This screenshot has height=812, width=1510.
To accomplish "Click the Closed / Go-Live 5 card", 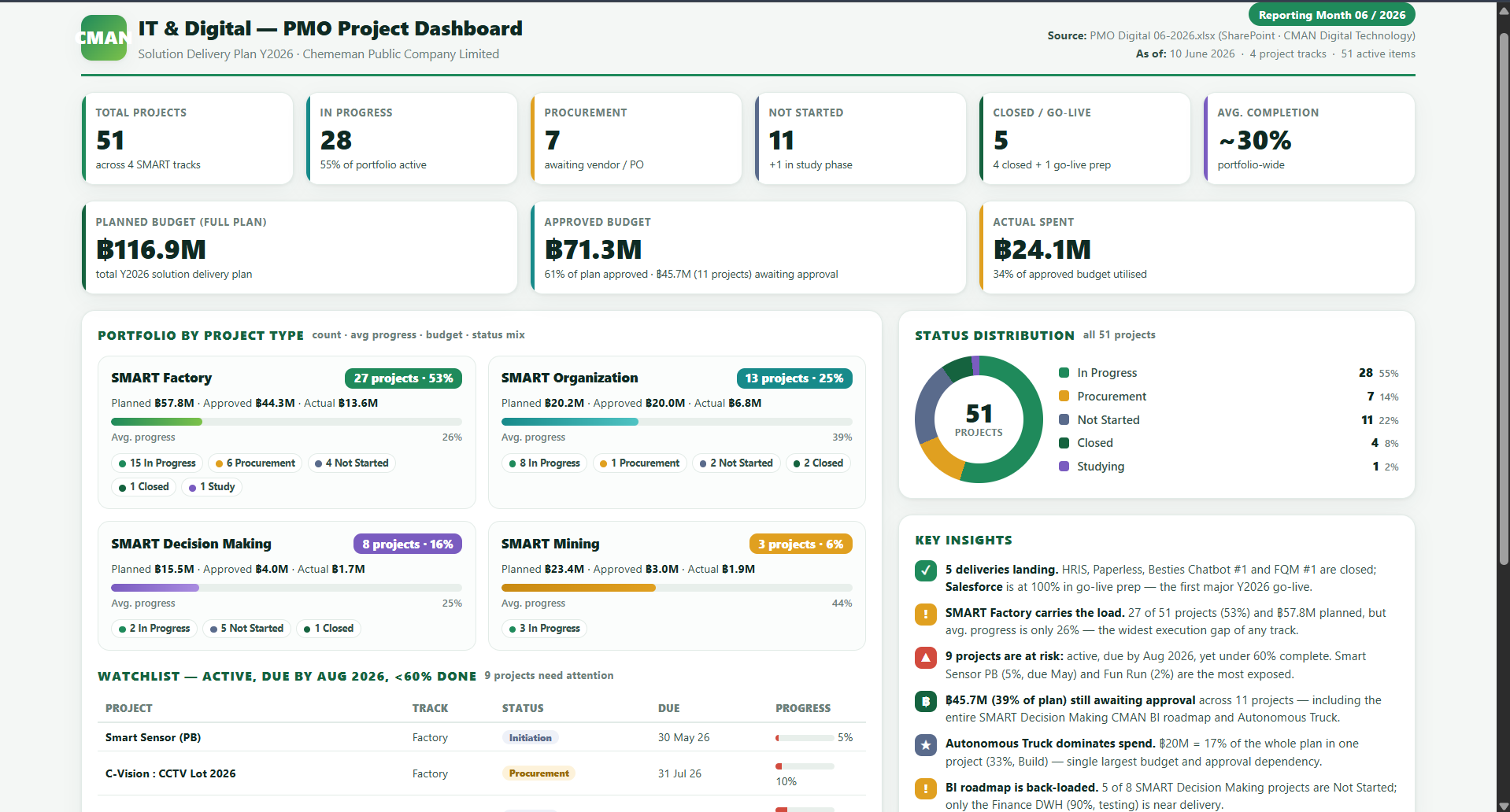I will pyautogui.click(x=1085, y=138).
